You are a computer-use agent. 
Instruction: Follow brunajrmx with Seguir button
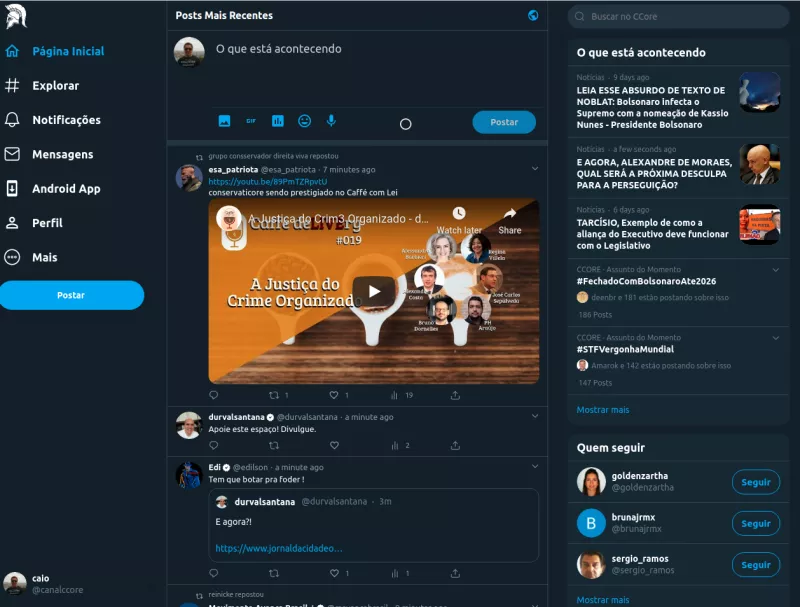[x=756, y=523]
